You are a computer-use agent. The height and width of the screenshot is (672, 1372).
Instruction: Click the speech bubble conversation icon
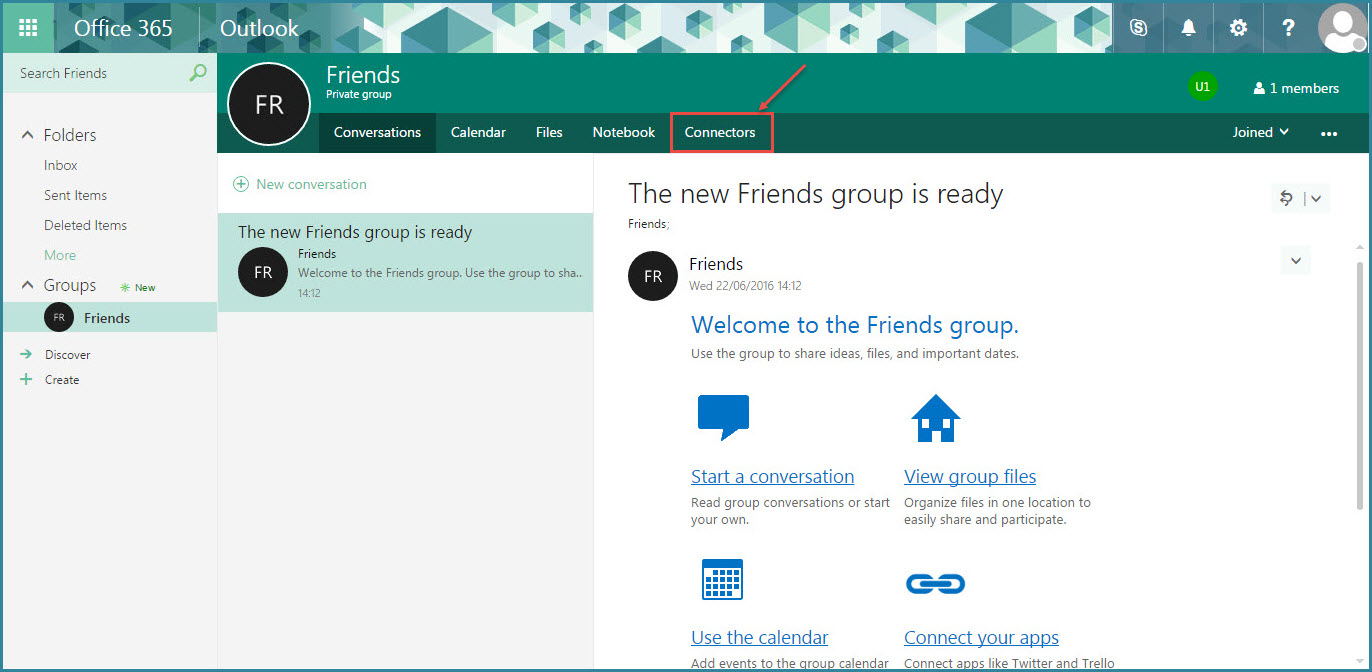723,417
